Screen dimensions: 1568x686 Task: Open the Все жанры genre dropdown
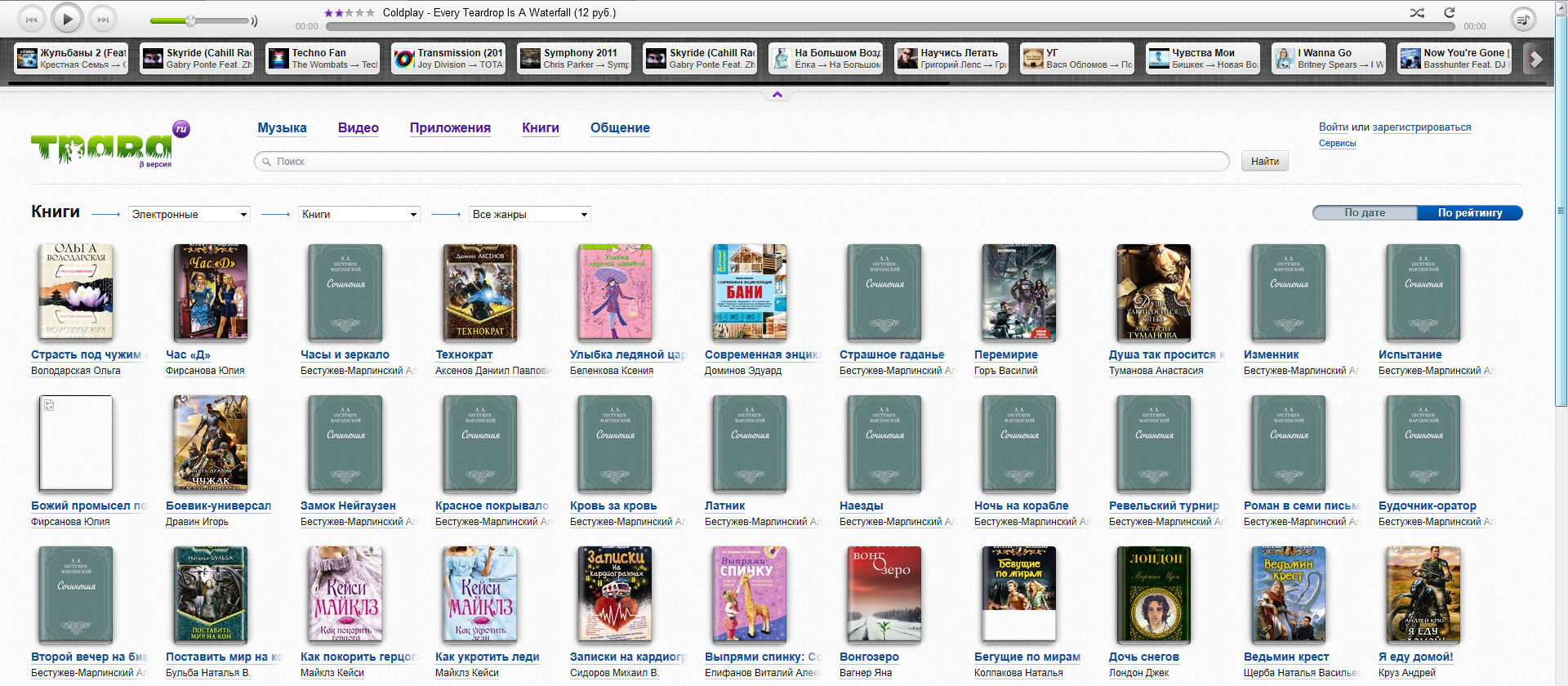pos(530,215)
